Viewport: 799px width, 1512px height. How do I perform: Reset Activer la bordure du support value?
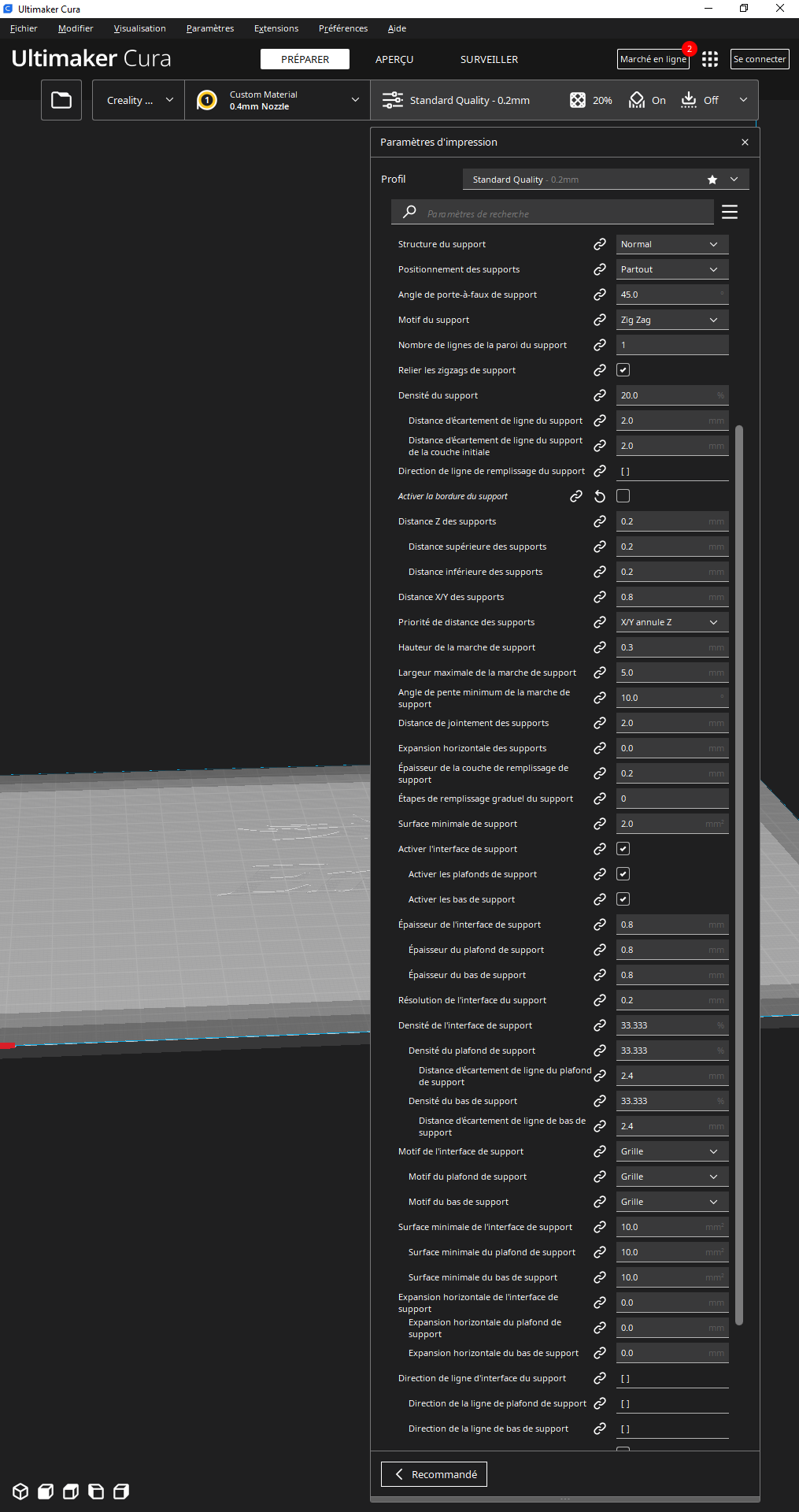pos(600,496)
